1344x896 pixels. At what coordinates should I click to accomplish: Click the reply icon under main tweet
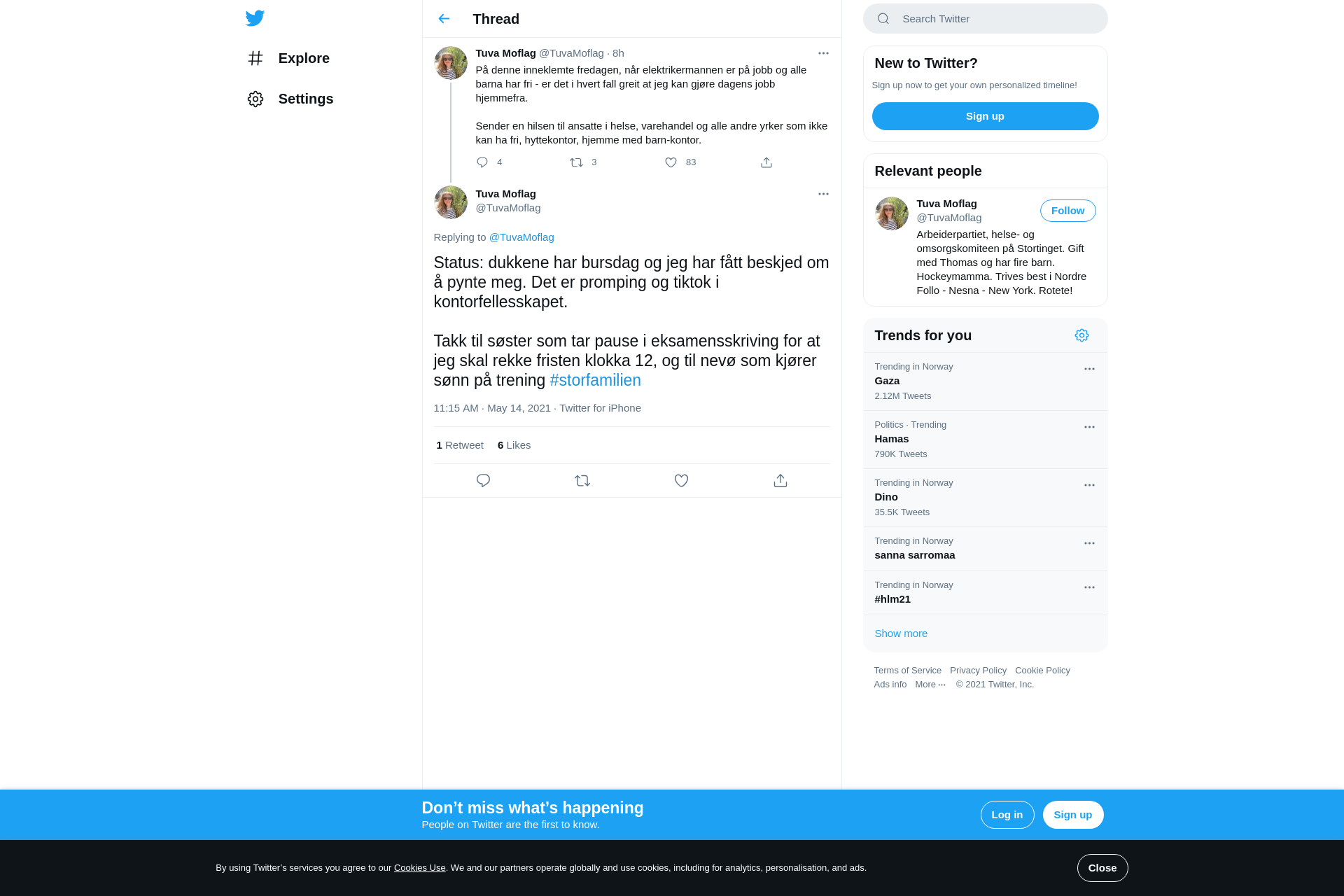(483, 481)
